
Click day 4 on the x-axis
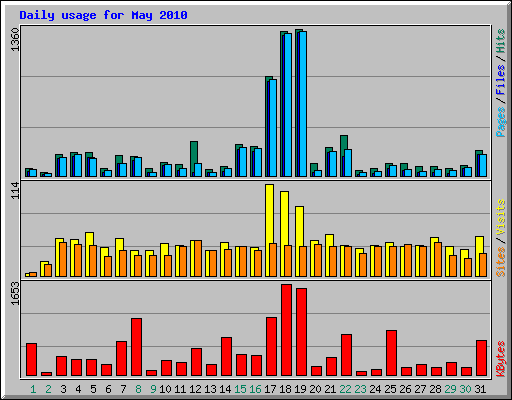coord(78,389)
